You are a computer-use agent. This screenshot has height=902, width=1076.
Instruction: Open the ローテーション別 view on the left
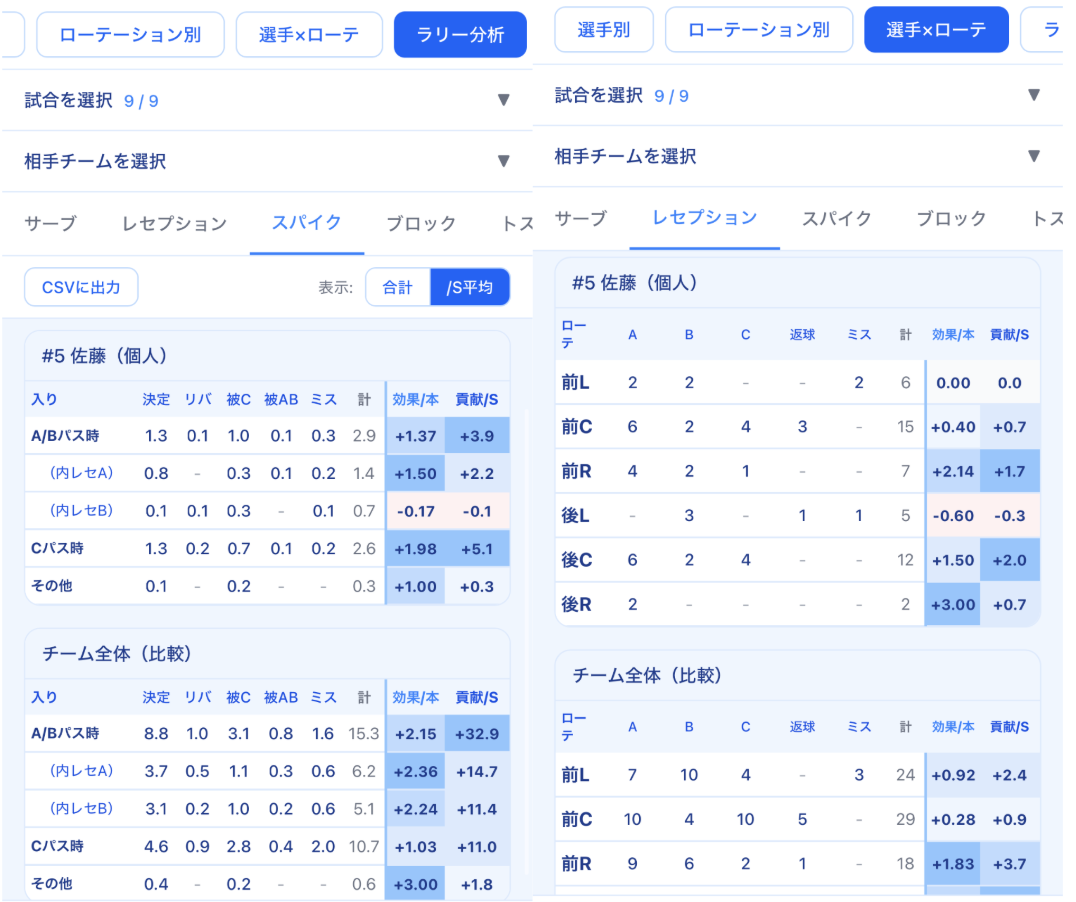click(x=130, y=34)
